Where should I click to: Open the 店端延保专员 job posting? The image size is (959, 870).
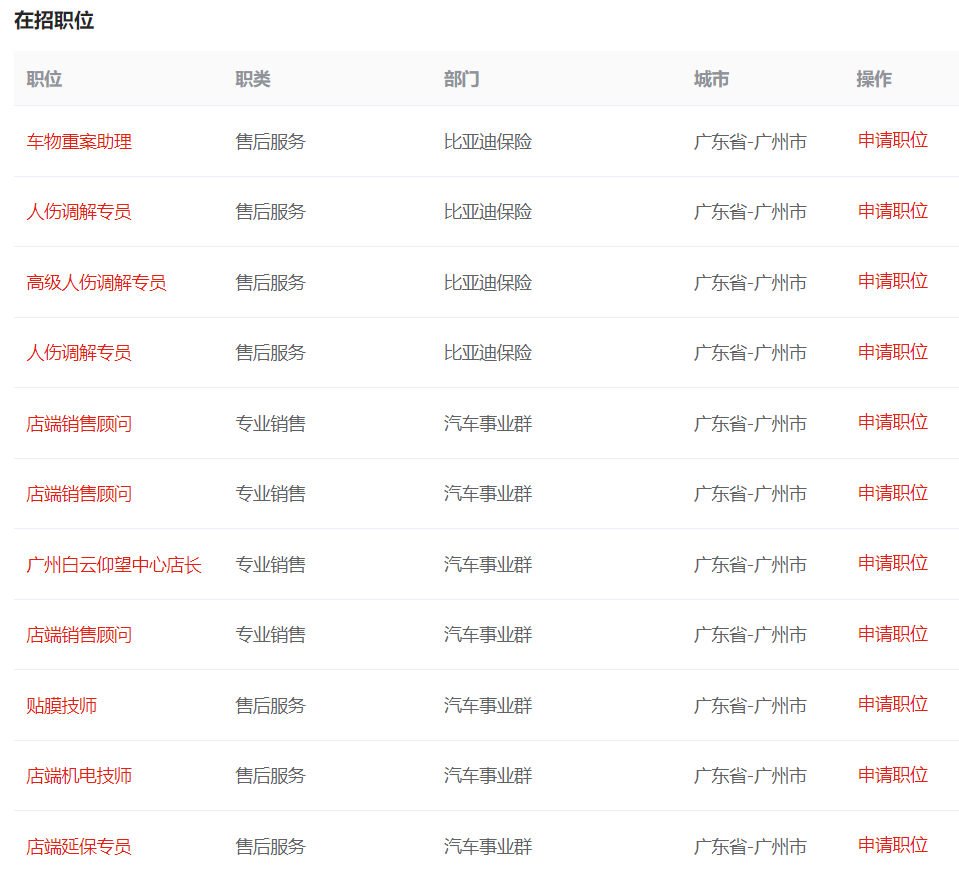pos(79,847)
